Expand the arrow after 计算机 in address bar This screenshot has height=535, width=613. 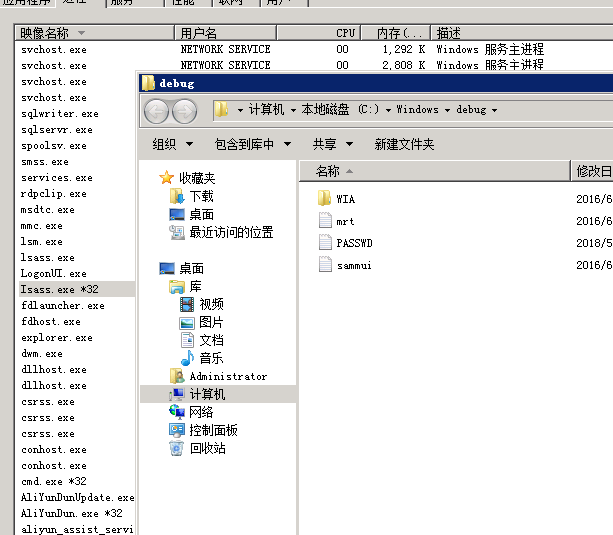pyautogui.click(x=293, y=110)
